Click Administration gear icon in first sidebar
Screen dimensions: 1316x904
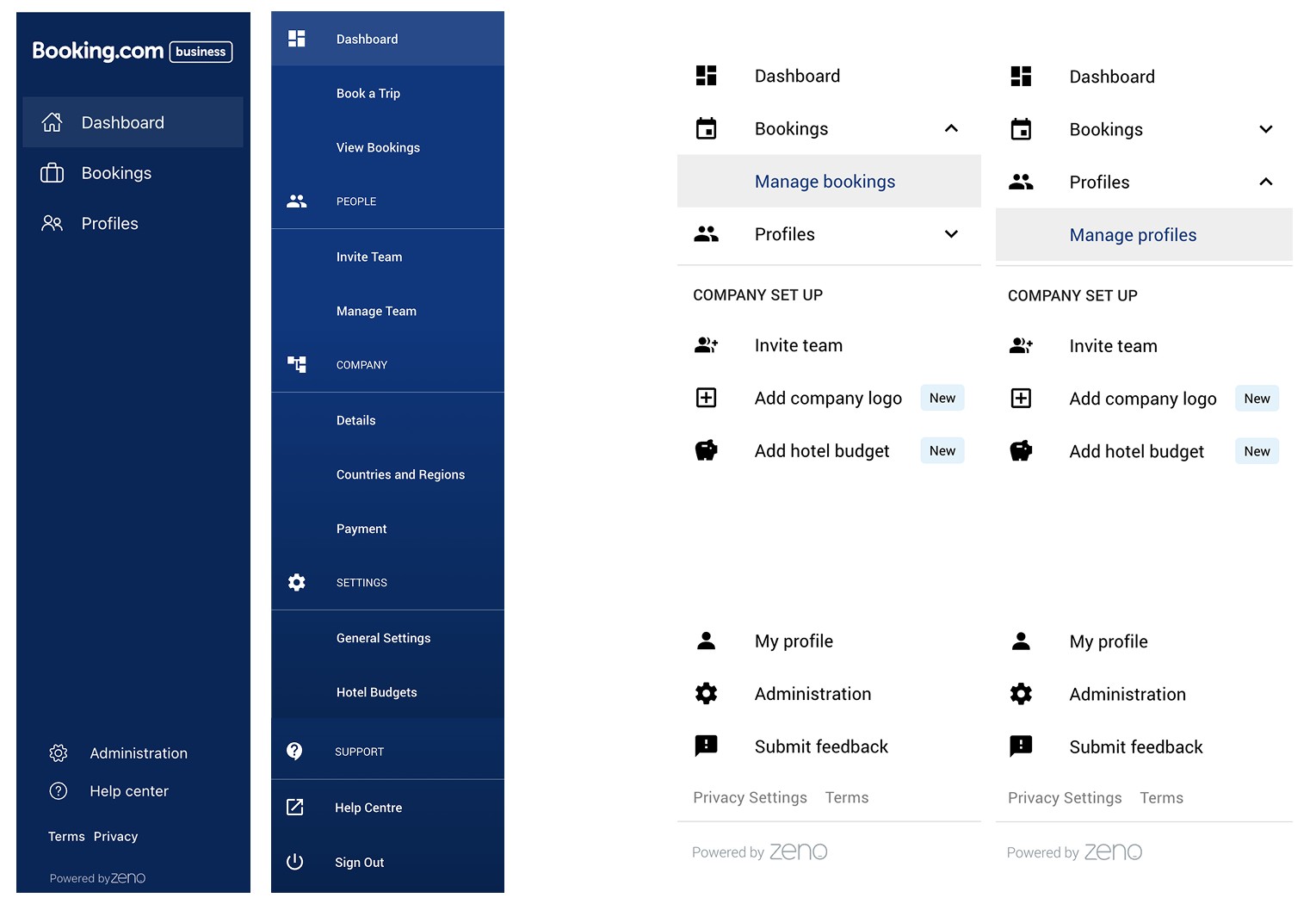pyautogui.click(x=59, y=753)
